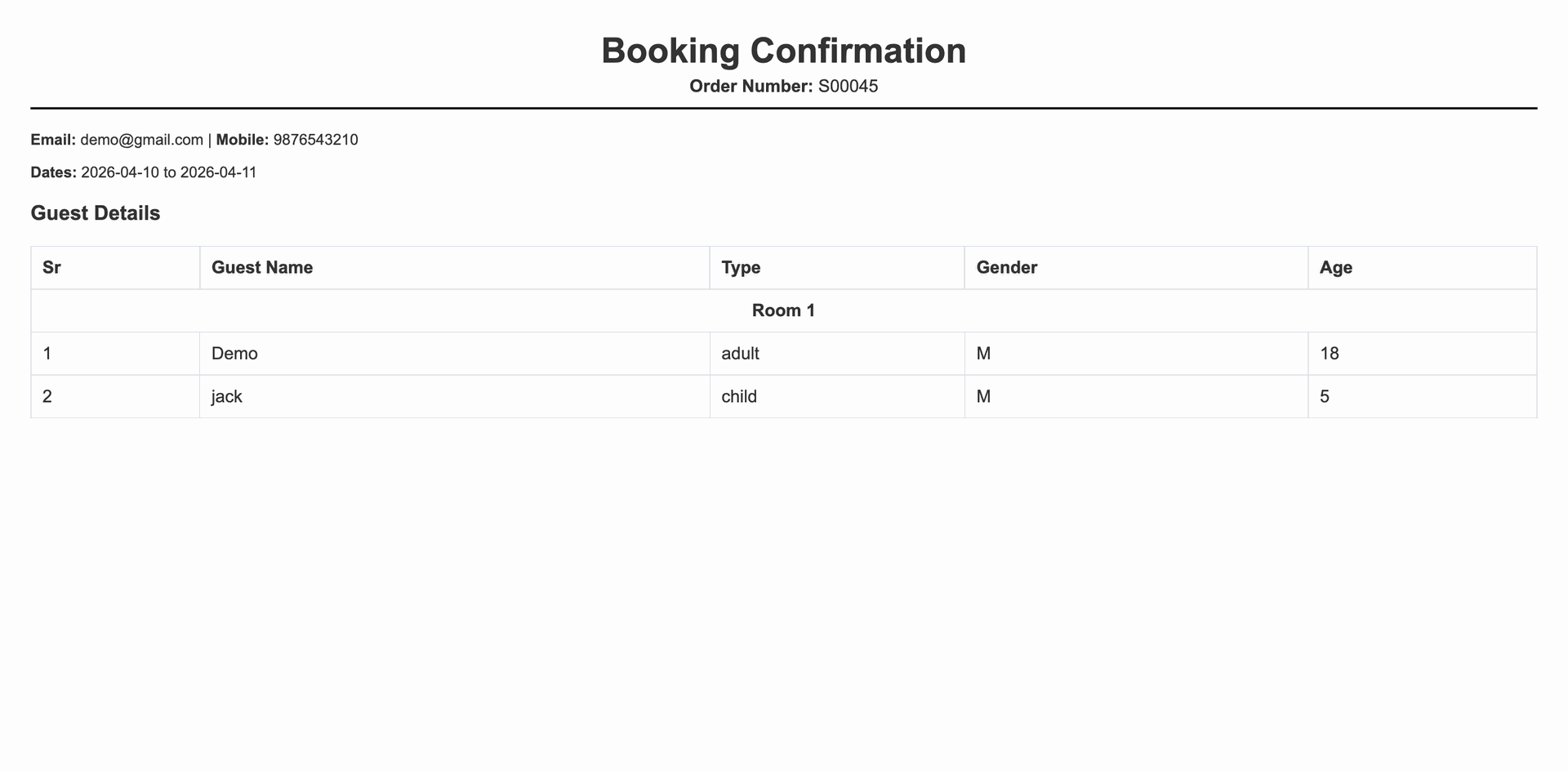
Task: Click serial number 1 cell
Action: 115,354
